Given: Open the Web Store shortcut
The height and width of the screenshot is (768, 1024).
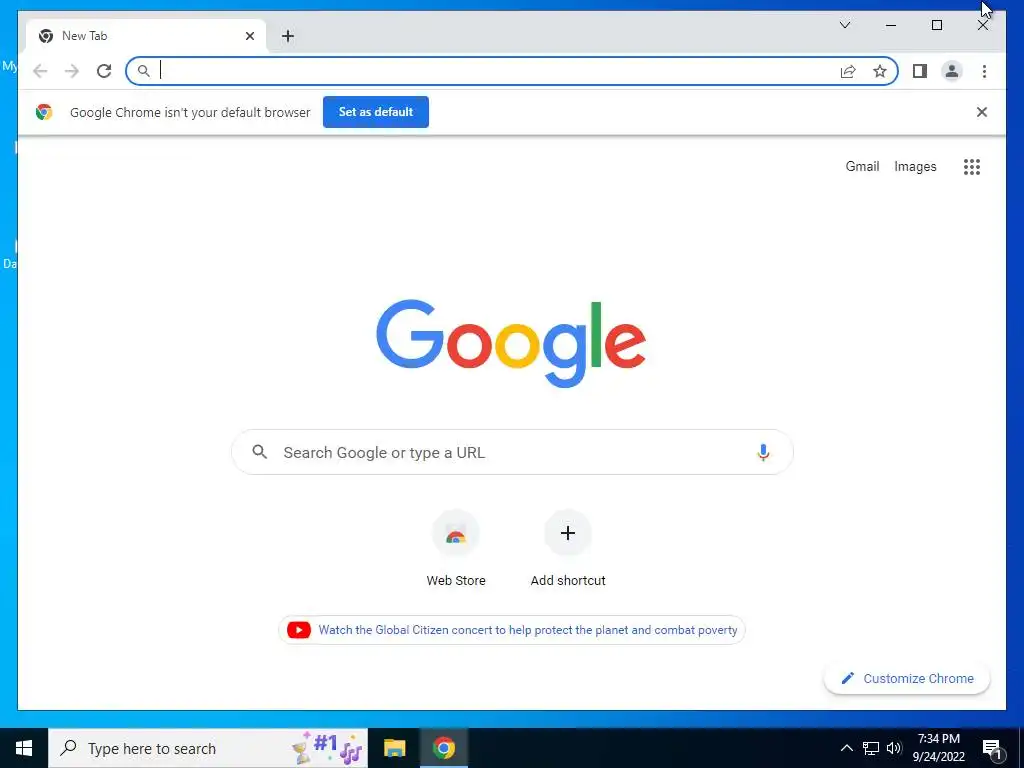Looking at the screenshot, I should pos(456,549).
